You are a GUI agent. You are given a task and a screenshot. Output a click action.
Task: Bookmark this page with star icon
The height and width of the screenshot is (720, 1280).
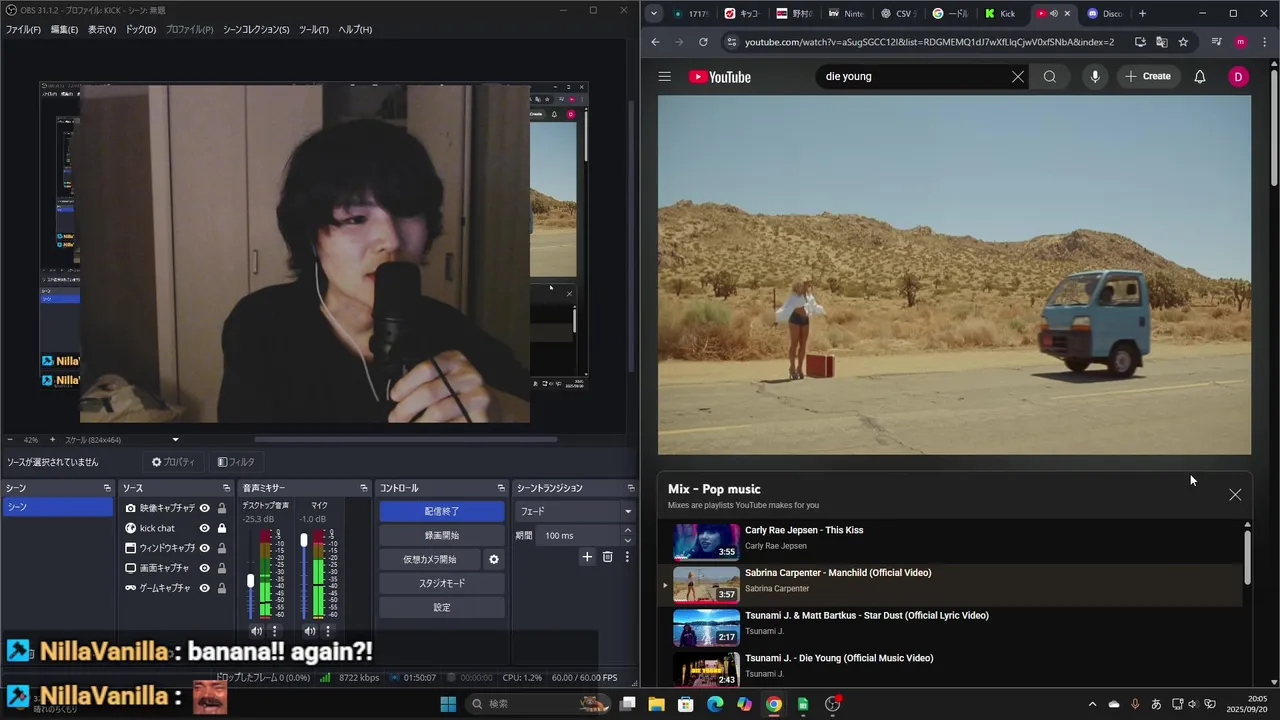pos(1183,42)
